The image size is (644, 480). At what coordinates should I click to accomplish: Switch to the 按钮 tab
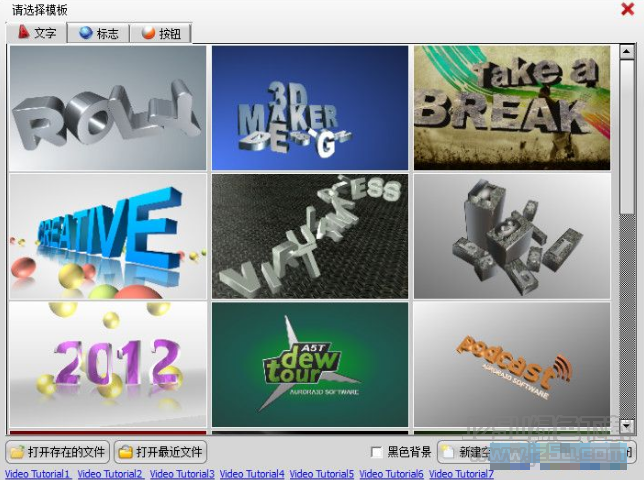click(161, 33)
